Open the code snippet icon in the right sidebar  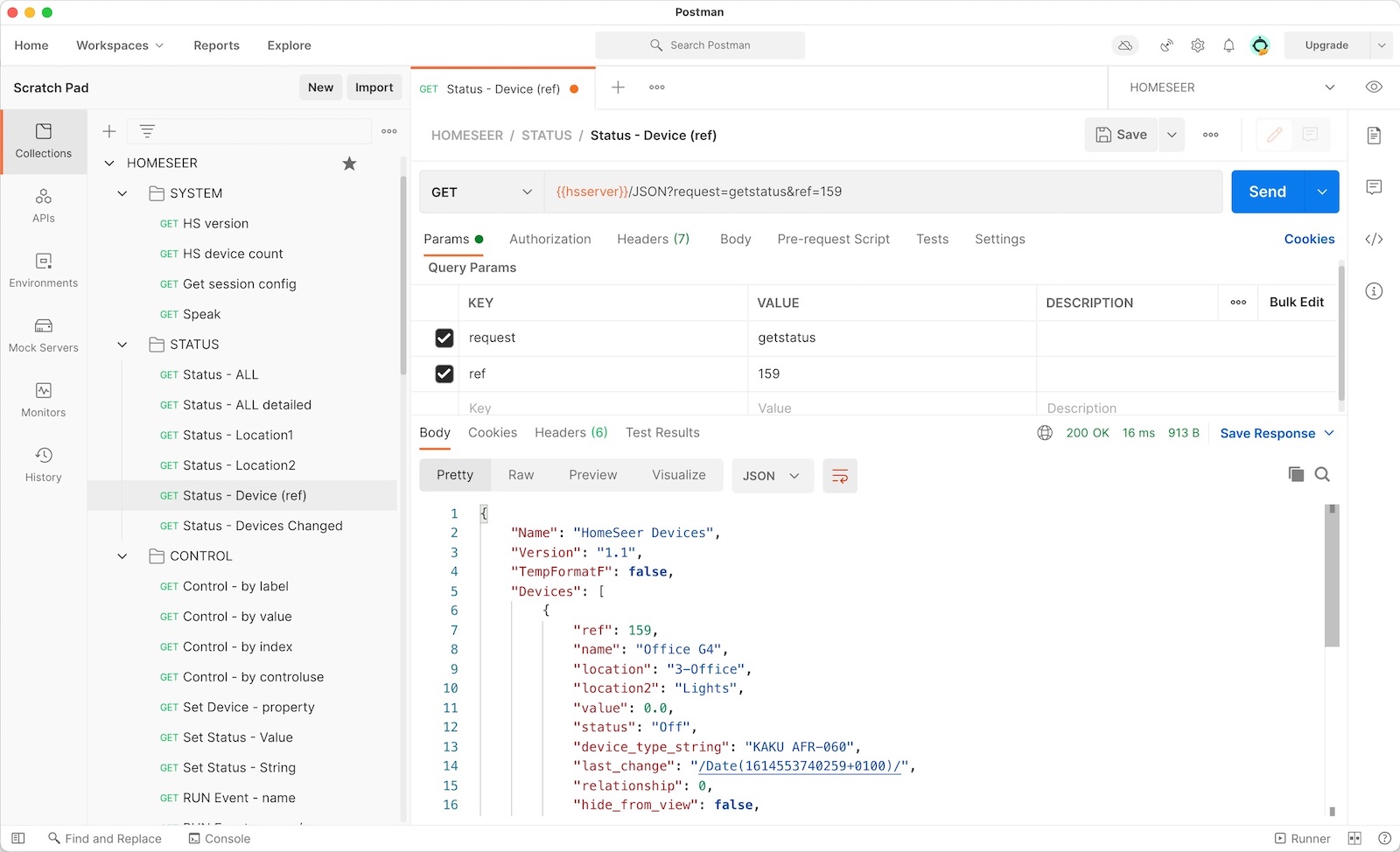(1374, 239)
